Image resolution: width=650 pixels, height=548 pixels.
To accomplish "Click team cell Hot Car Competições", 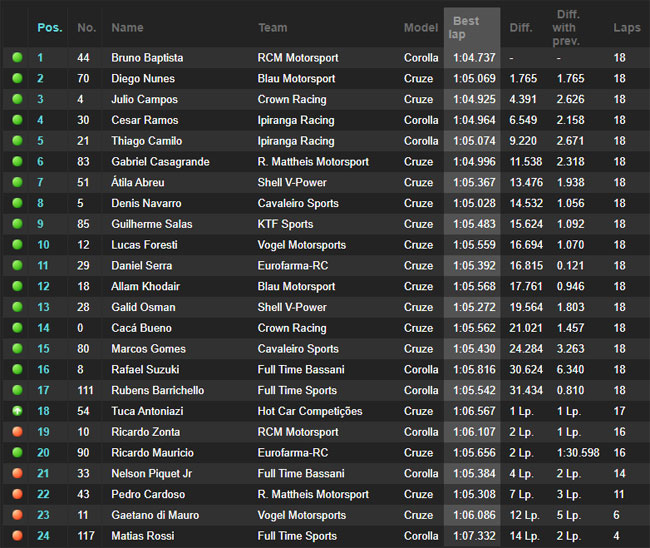I will pyautogui.click(x=310, y=411).
